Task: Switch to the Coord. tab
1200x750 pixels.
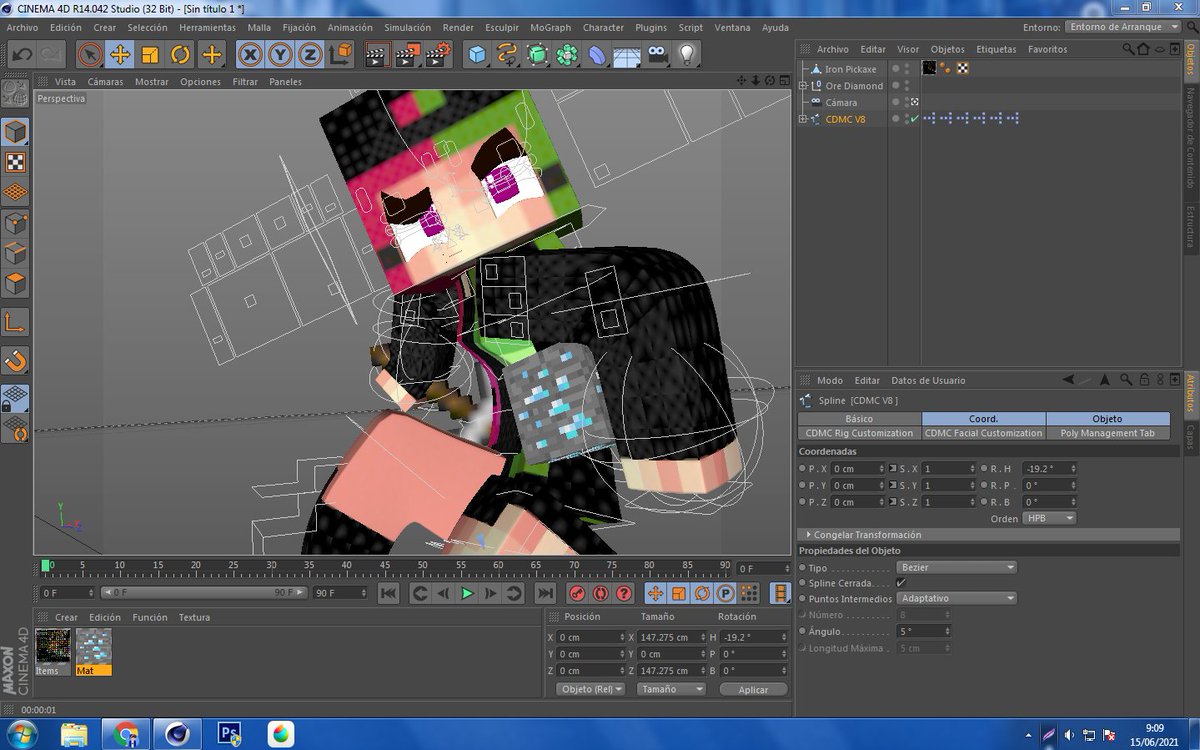Action: (983, 419)
